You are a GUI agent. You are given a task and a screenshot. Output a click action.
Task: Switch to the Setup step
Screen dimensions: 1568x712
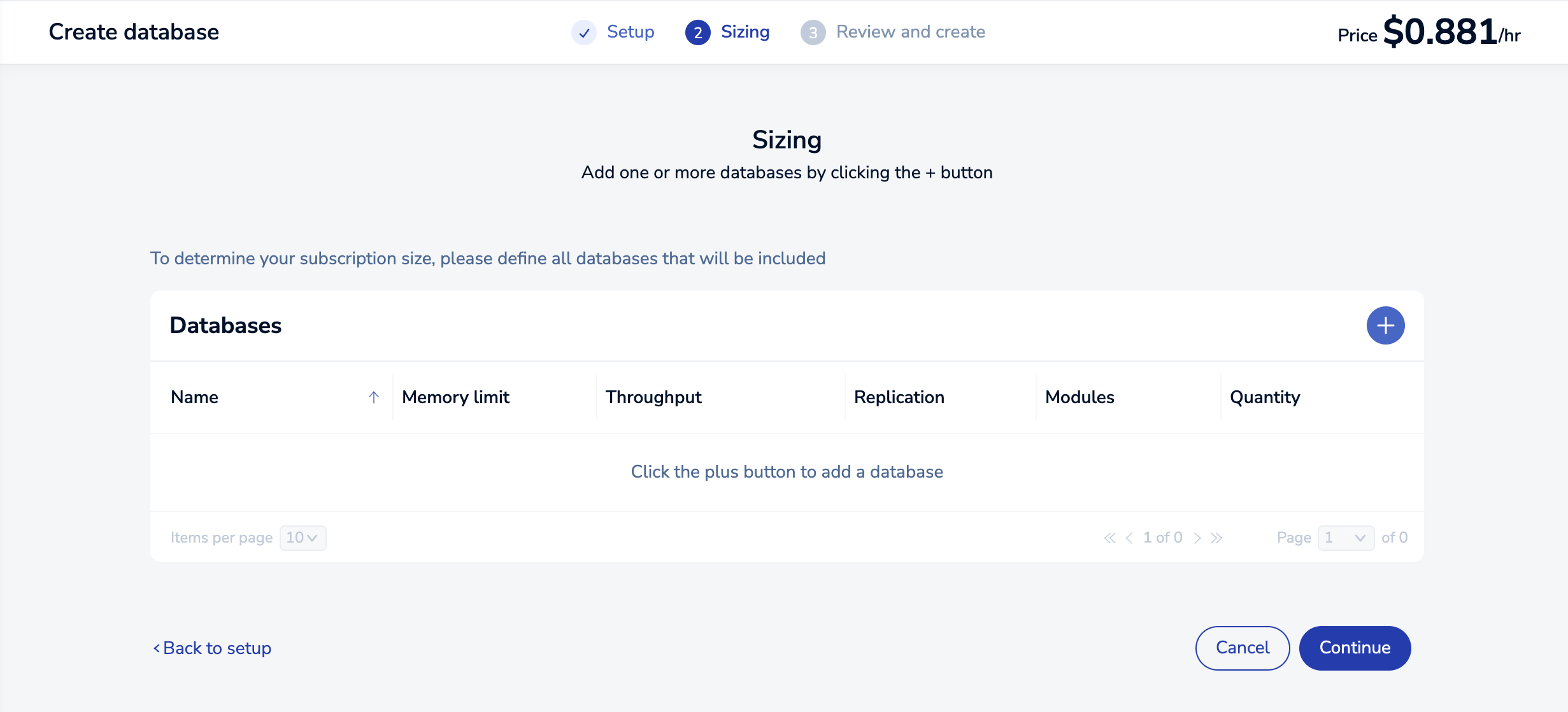tap(630, 32)
